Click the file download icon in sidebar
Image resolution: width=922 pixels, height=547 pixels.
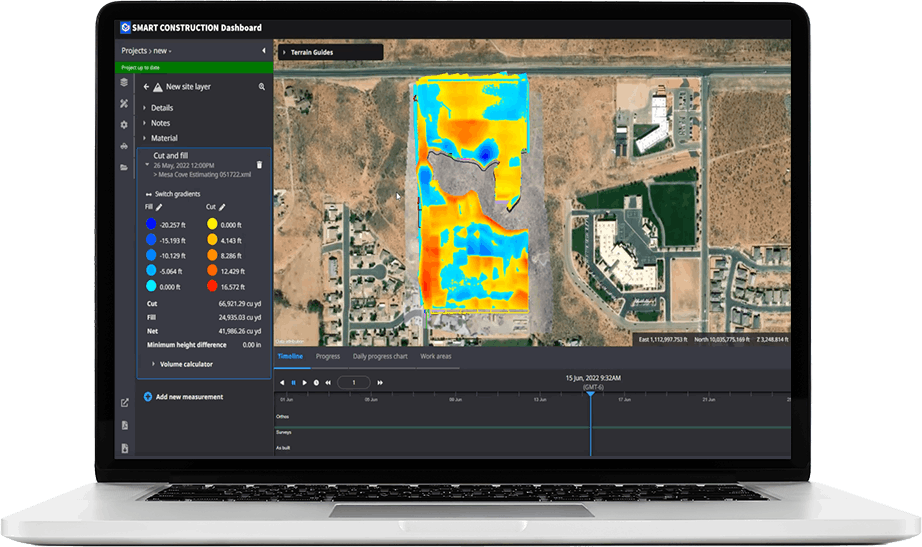[125, 448]
